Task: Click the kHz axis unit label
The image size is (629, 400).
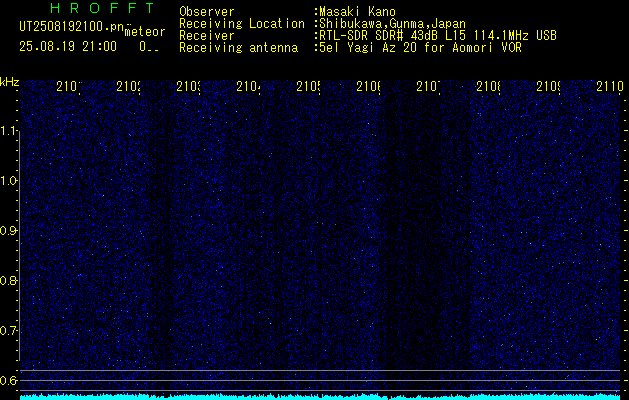Action: click(x=9, y=82)
